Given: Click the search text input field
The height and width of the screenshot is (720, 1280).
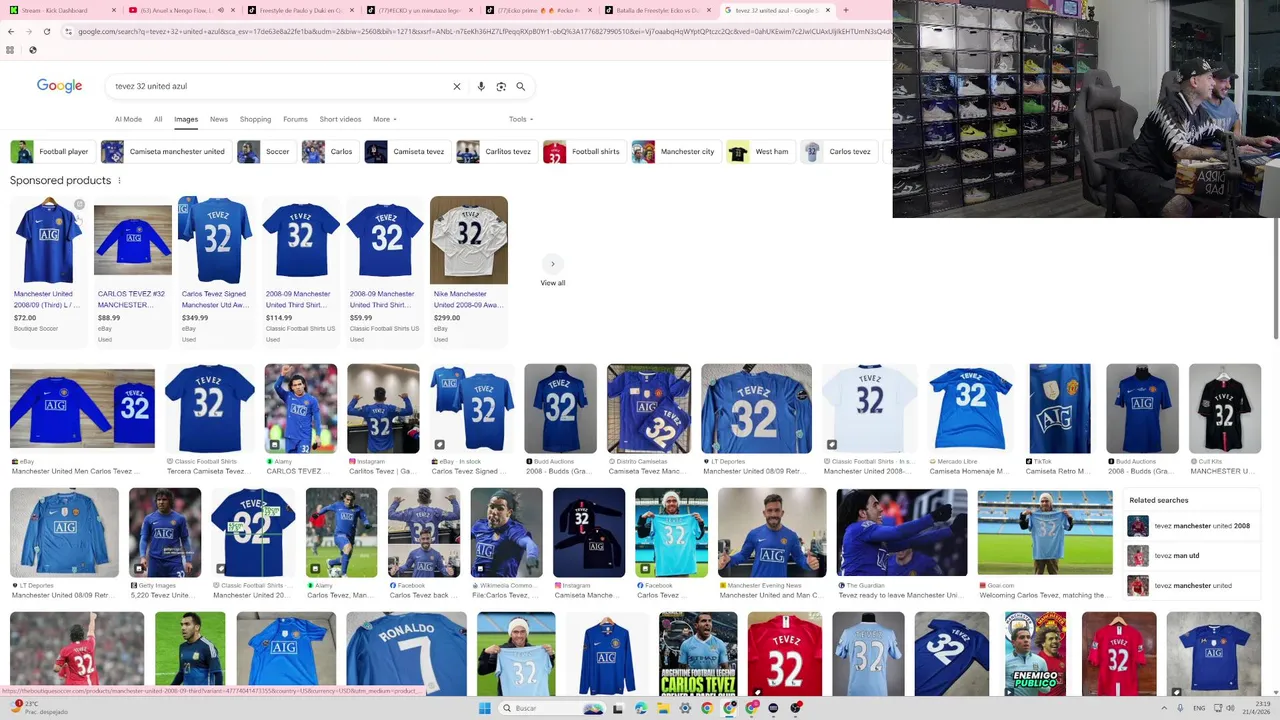Looking at the screenshot, I should 280,86.
